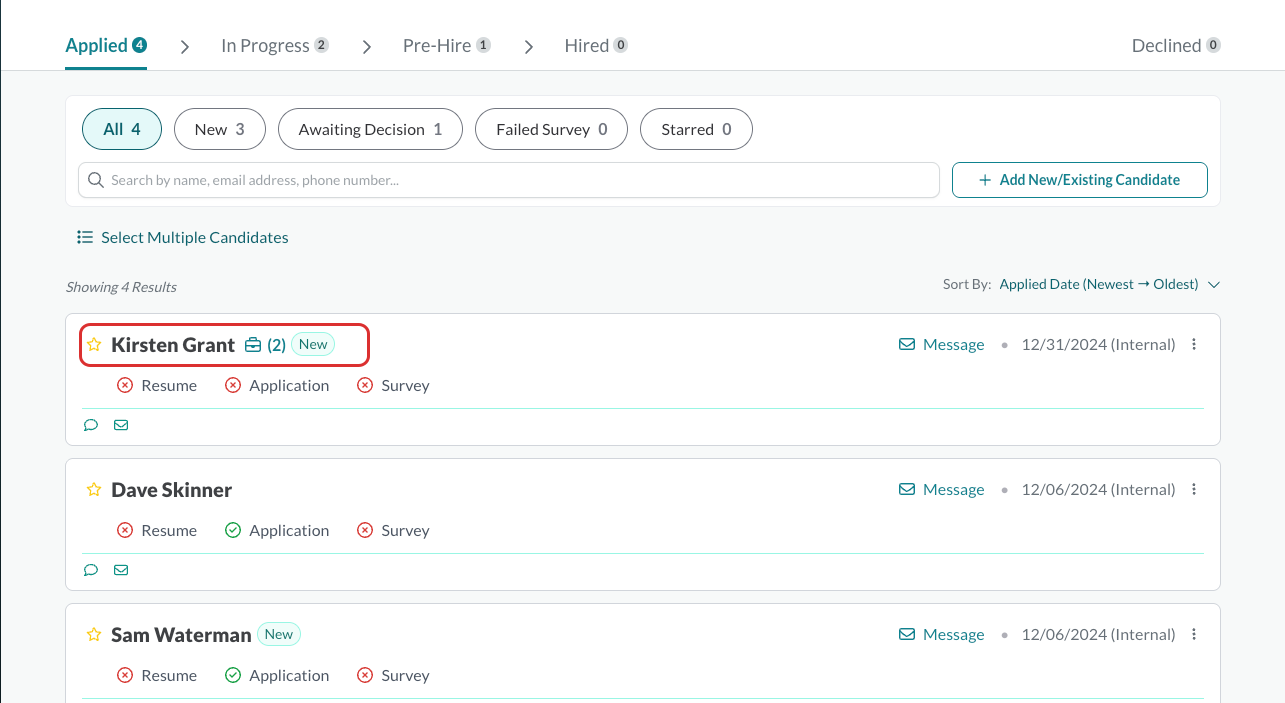
Task: Switch to the Pre-Hire tab
Action: pyautogui.click(x=447, y=46)
